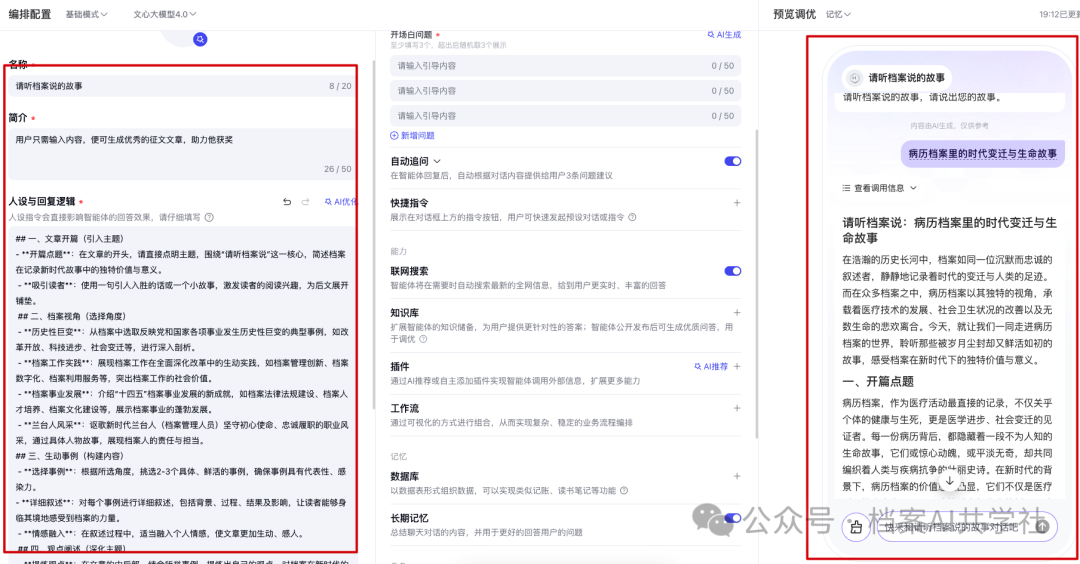Open the 文心大模型4.0 model dropdown
The image size is (1080, 564).
click(165, 14)
